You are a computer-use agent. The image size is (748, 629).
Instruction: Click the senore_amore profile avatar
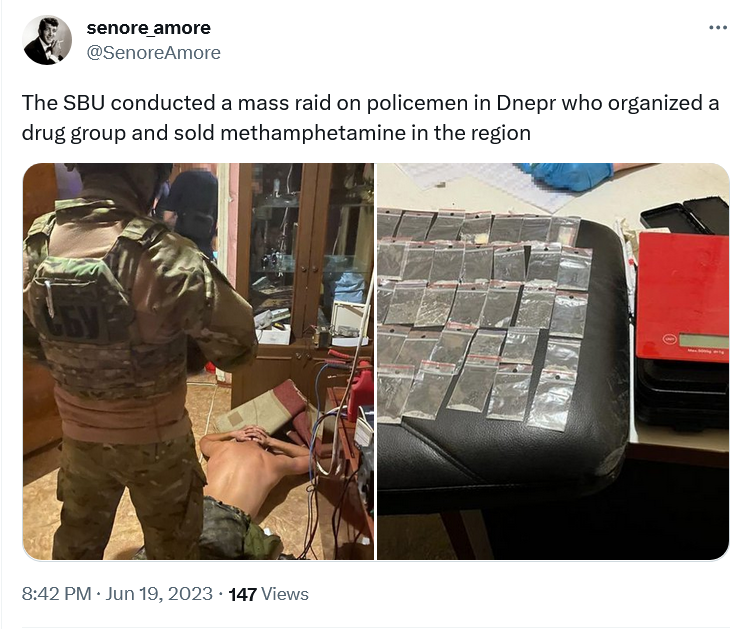[x=47, y=40]
